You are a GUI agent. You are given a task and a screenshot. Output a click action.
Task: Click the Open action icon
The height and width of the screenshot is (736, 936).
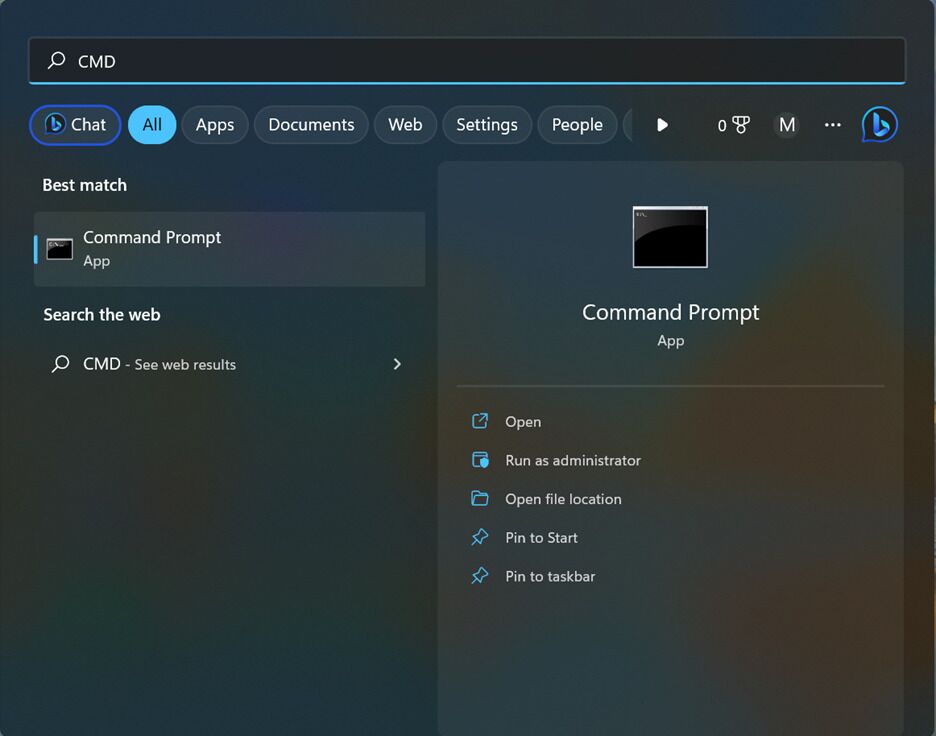click(480, 421)
